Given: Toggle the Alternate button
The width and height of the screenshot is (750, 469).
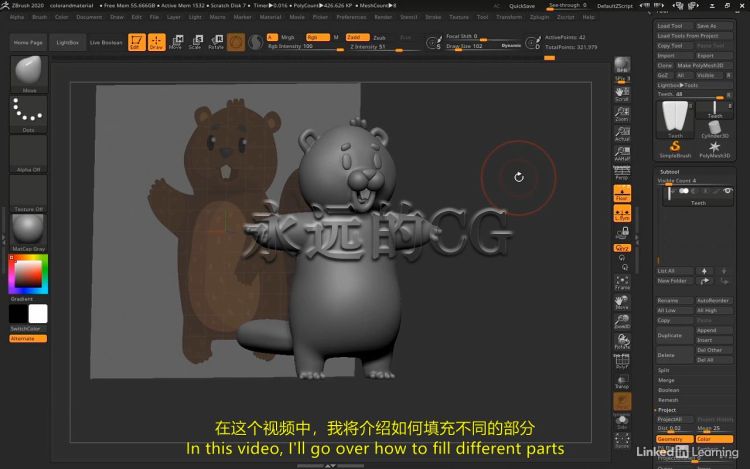Looking at the screenshot, I should (28, 338).
